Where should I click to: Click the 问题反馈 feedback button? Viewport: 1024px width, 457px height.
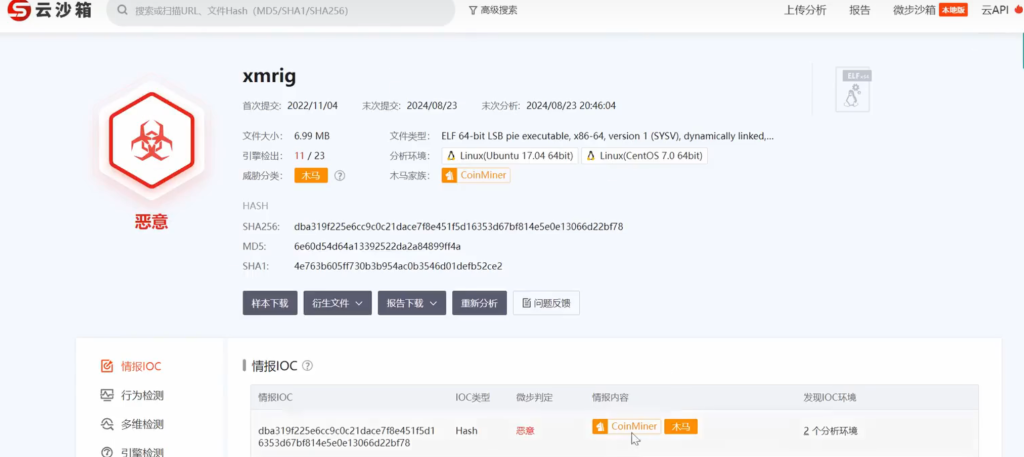pyautogui.click(x=546, y=303)
